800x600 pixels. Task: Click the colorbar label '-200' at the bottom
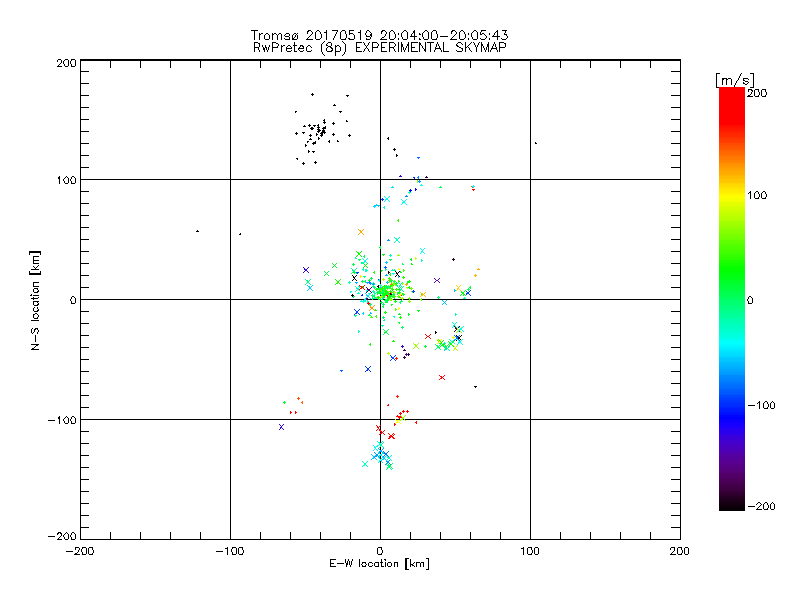click(x=761, y=506)
